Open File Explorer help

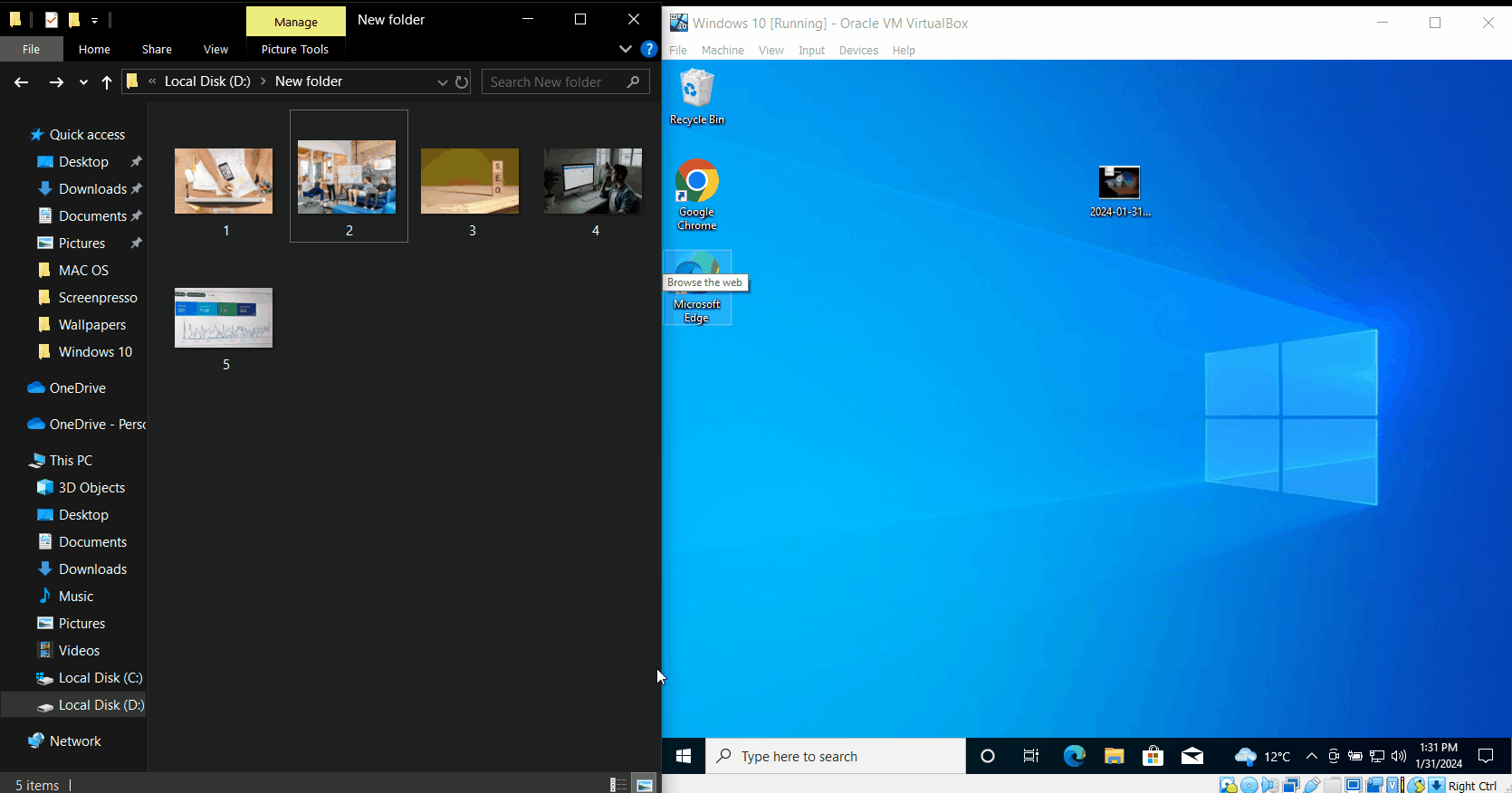point(648,49)
